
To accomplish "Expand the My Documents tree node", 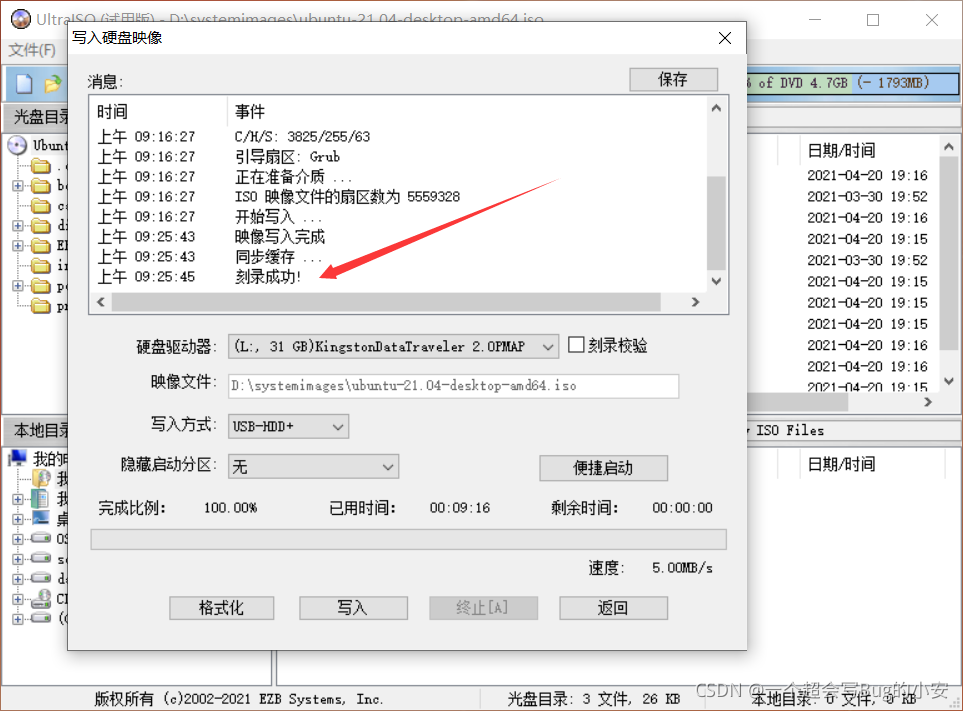I will [x=18, y=499].
